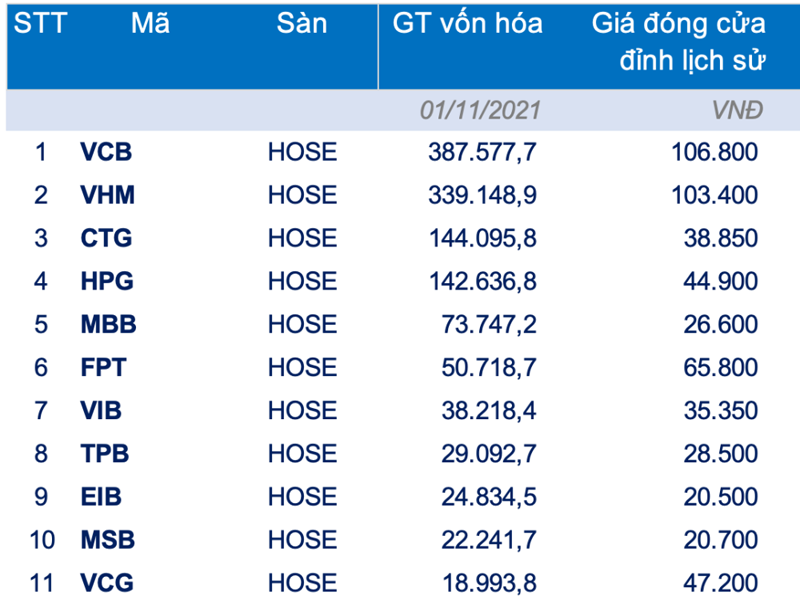Open the FPT ticker
Screen dimensions: 800x600
point(103,367)
